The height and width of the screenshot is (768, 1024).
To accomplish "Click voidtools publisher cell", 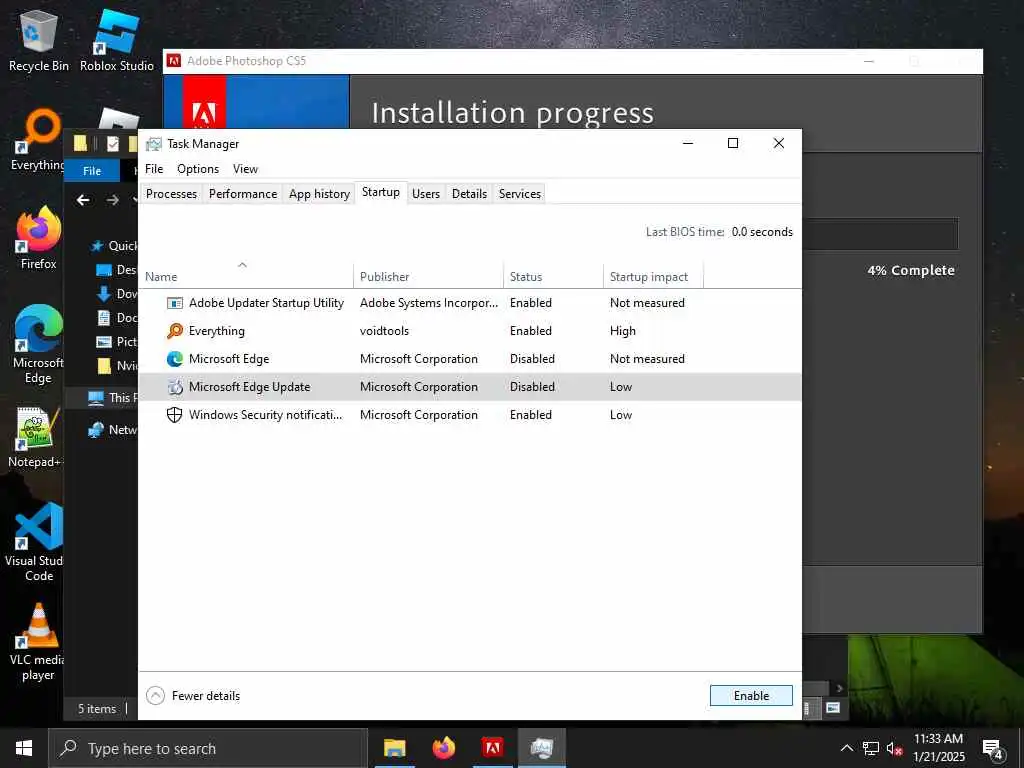I will click(384, 331).
